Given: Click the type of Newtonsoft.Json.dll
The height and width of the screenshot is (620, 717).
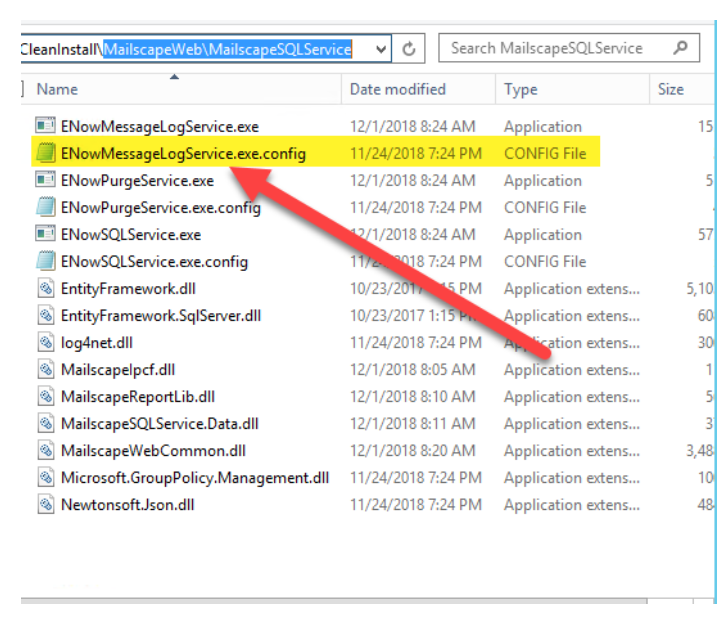Looking at the screenshot, I should (572, 504).
